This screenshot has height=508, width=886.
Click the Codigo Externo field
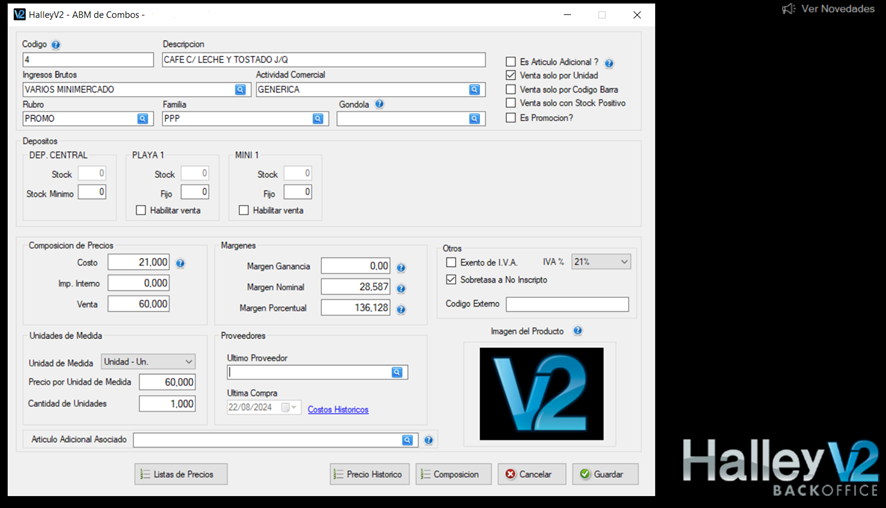[x=567, y=305]
